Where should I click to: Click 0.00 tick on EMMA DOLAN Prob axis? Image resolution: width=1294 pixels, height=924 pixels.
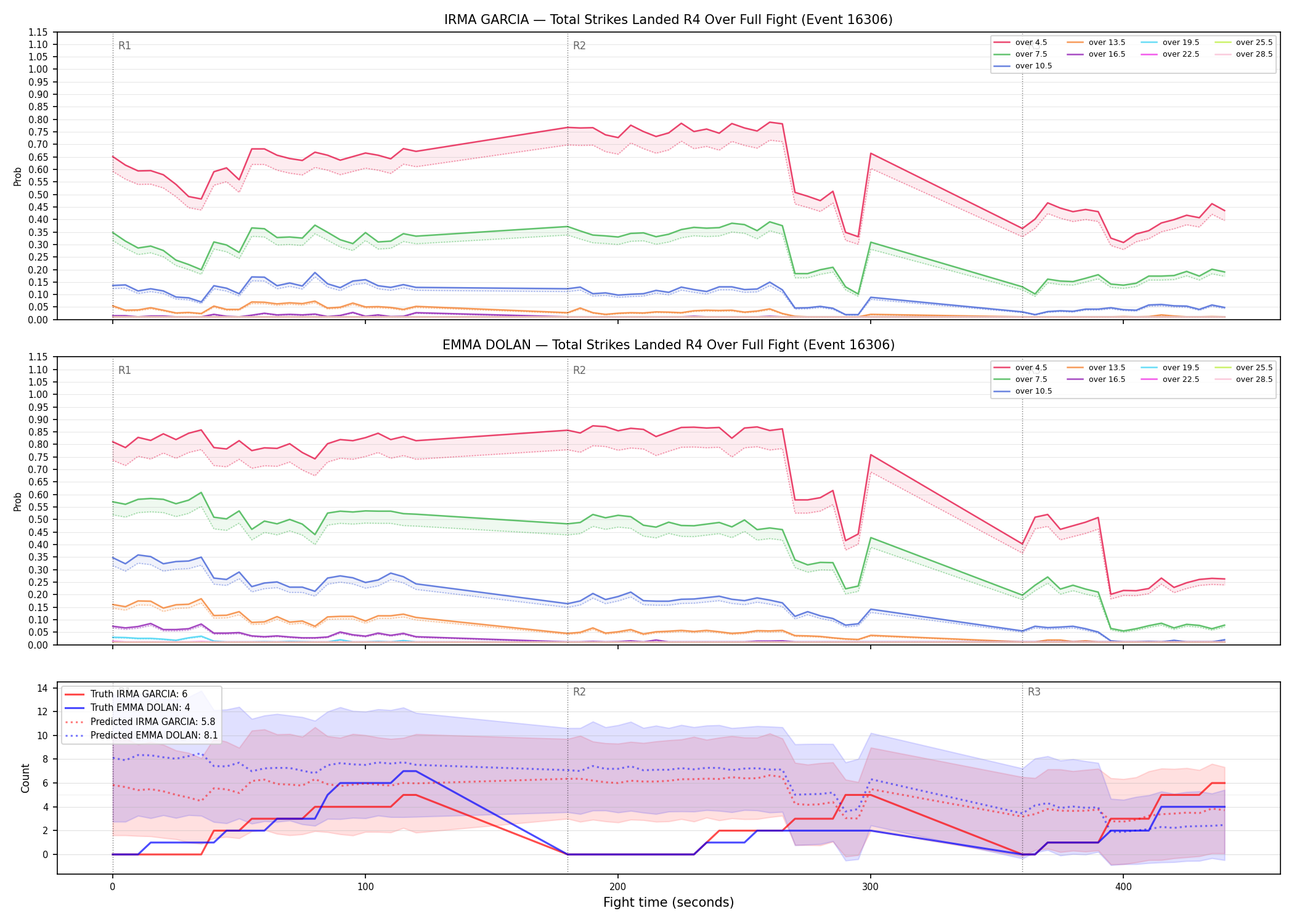pyautogui.click(x=38, y=645)
